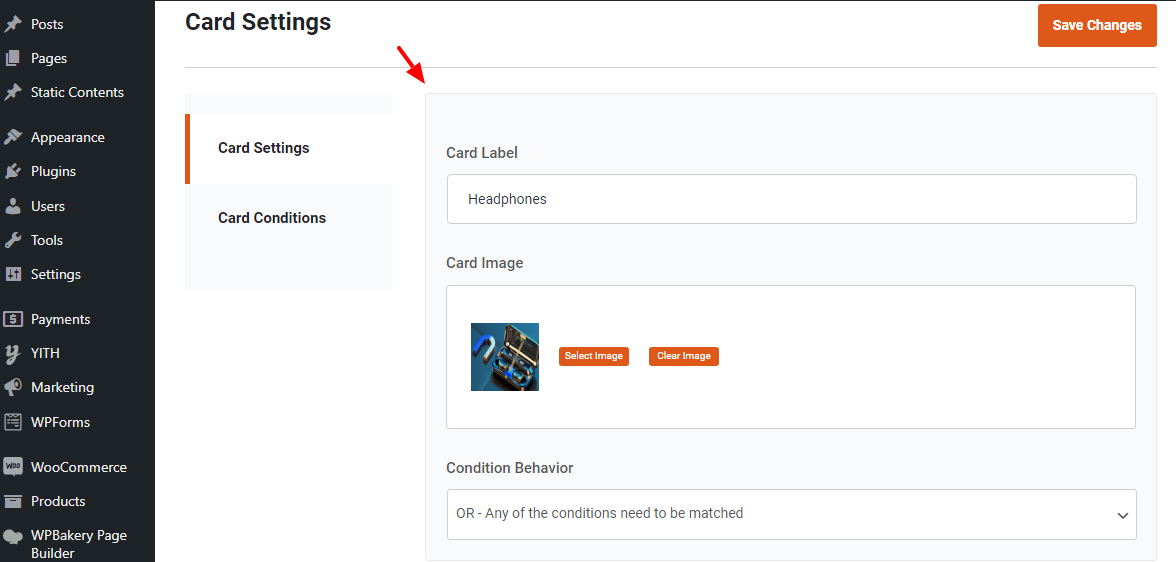The width and height of the screenshot is (1176, 562).
Task: Click the Pages icon in sidebar
Action: tap(13, 58)
